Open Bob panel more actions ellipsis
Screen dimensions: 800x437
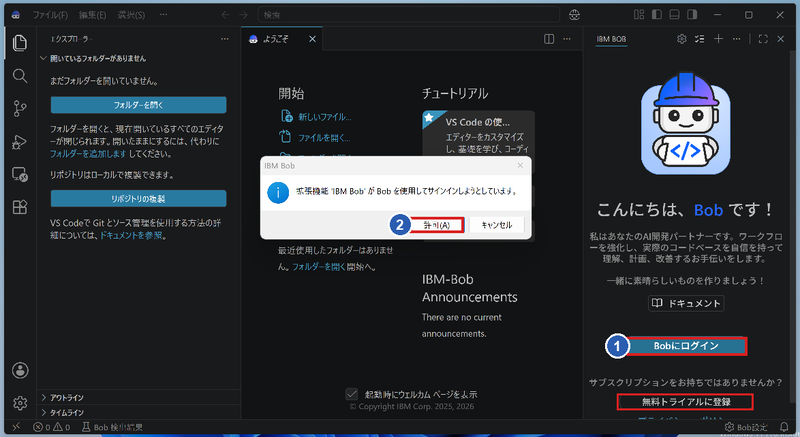[x=736, y=39]
